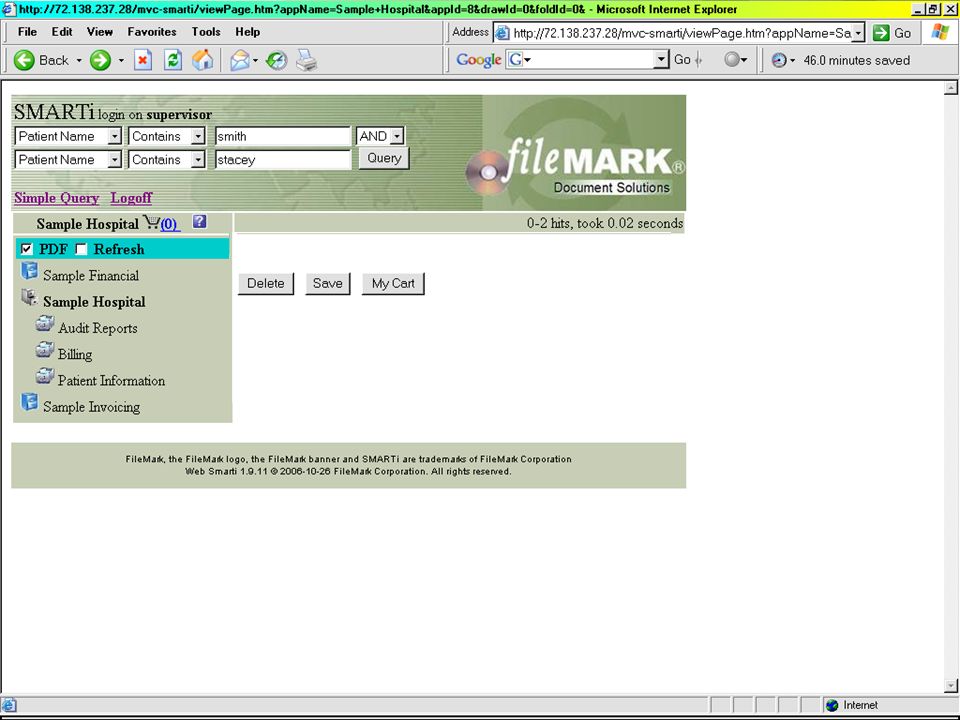The height and width of the screenshot is (720, 960).
Task: Click the "0-2 hits, took 0.02 seconds" text
Action: click(605, 223)
